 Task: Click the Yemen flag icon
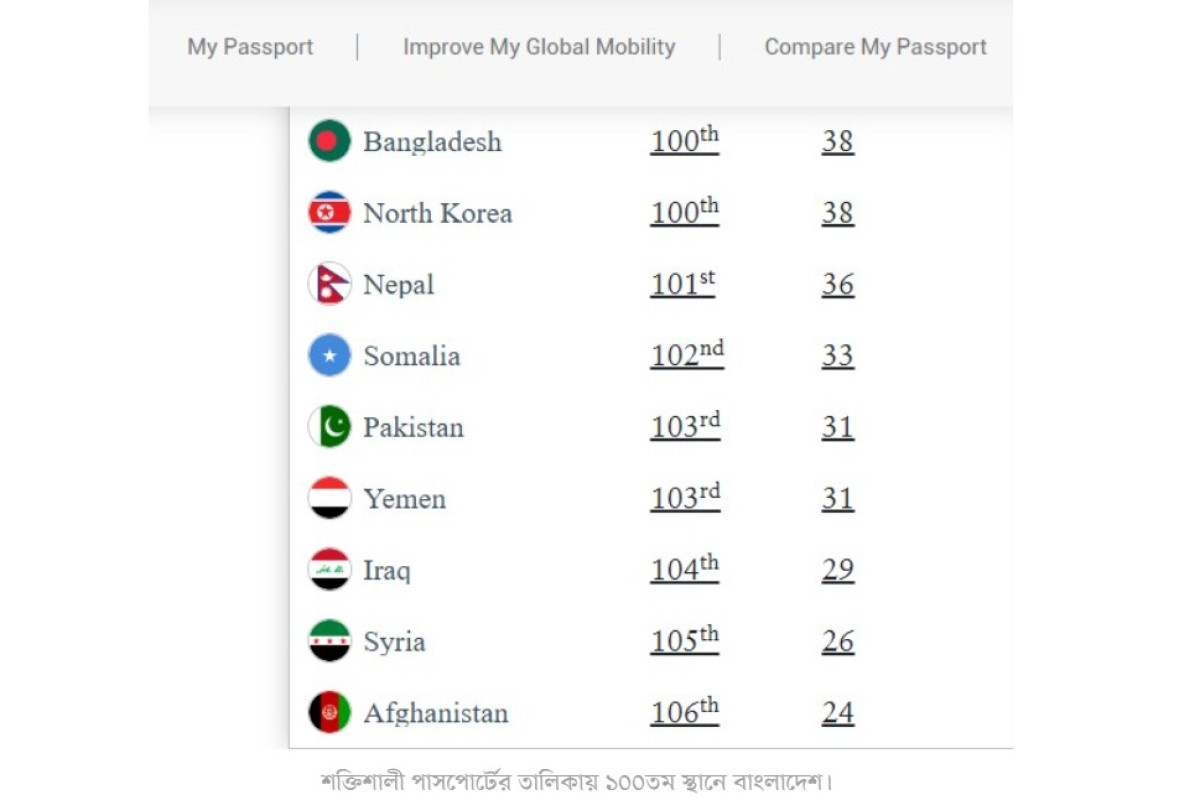329,498
